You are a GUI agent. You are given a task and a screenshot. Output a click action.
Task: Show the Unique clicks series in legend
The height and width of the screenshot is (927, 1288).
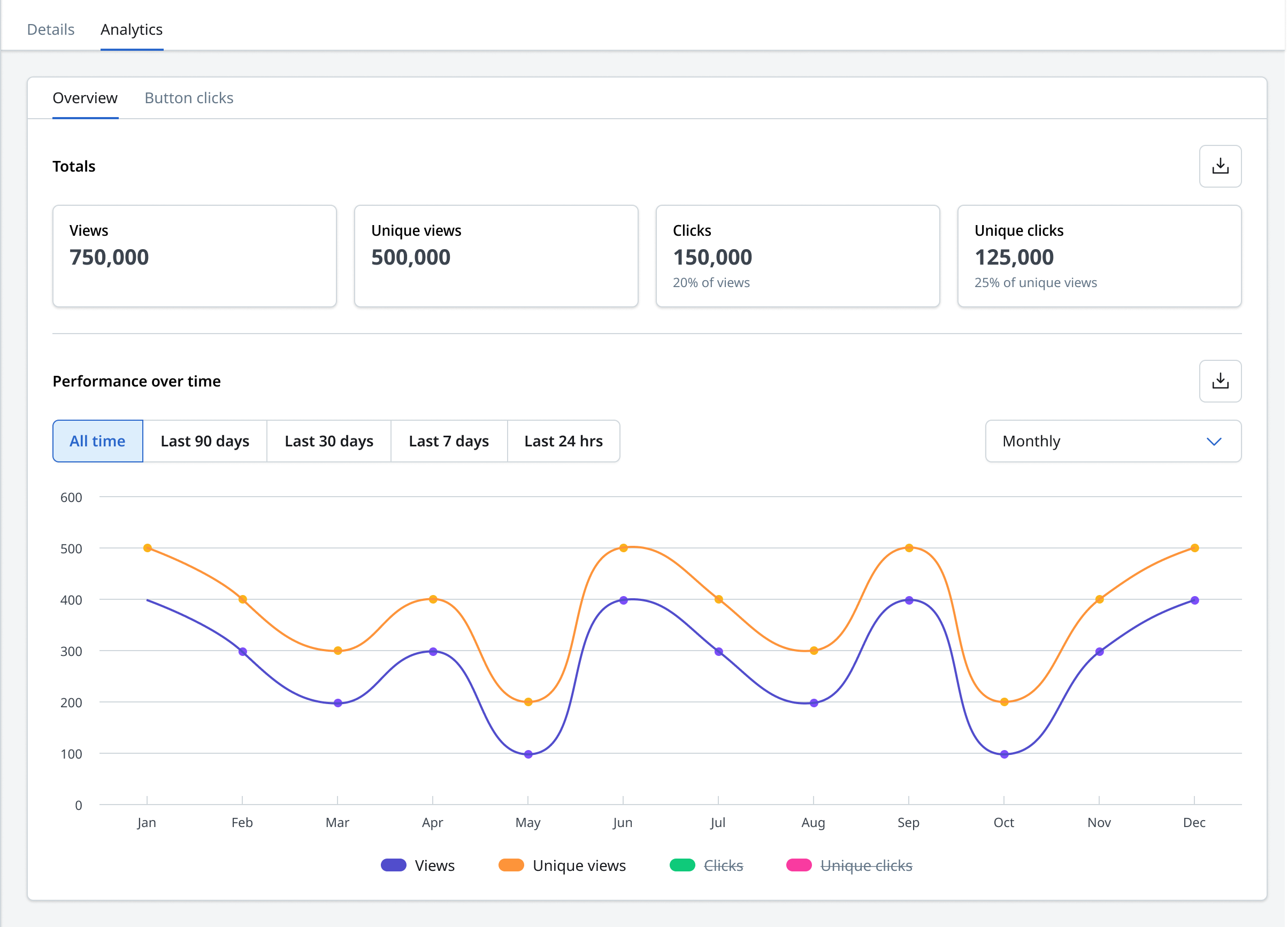pyautogui.click(x=849, y=865)
